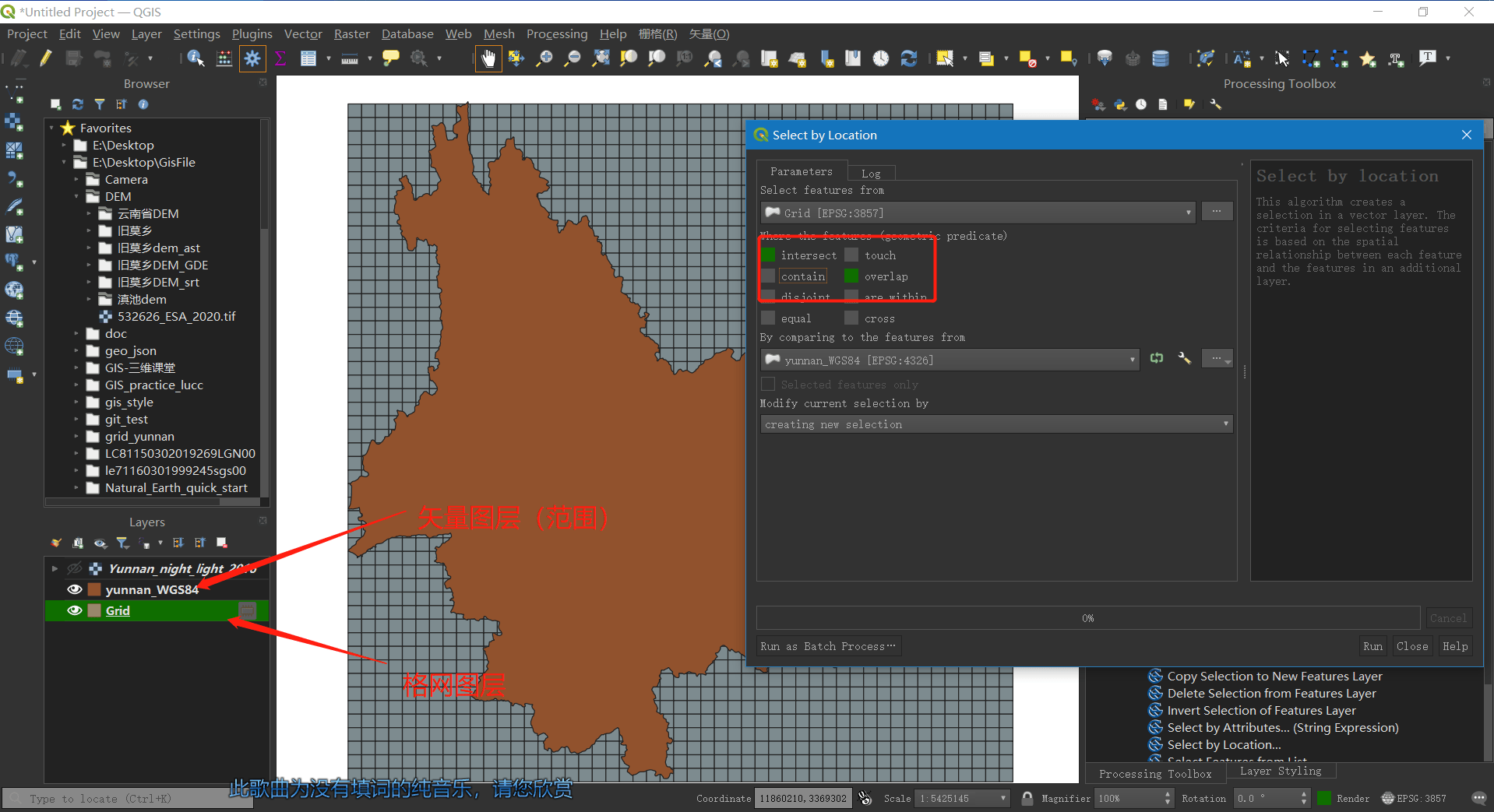
Task: Open the comparing layer yunnan_WGS84 dropdown
Action: [x=950, y=360]
